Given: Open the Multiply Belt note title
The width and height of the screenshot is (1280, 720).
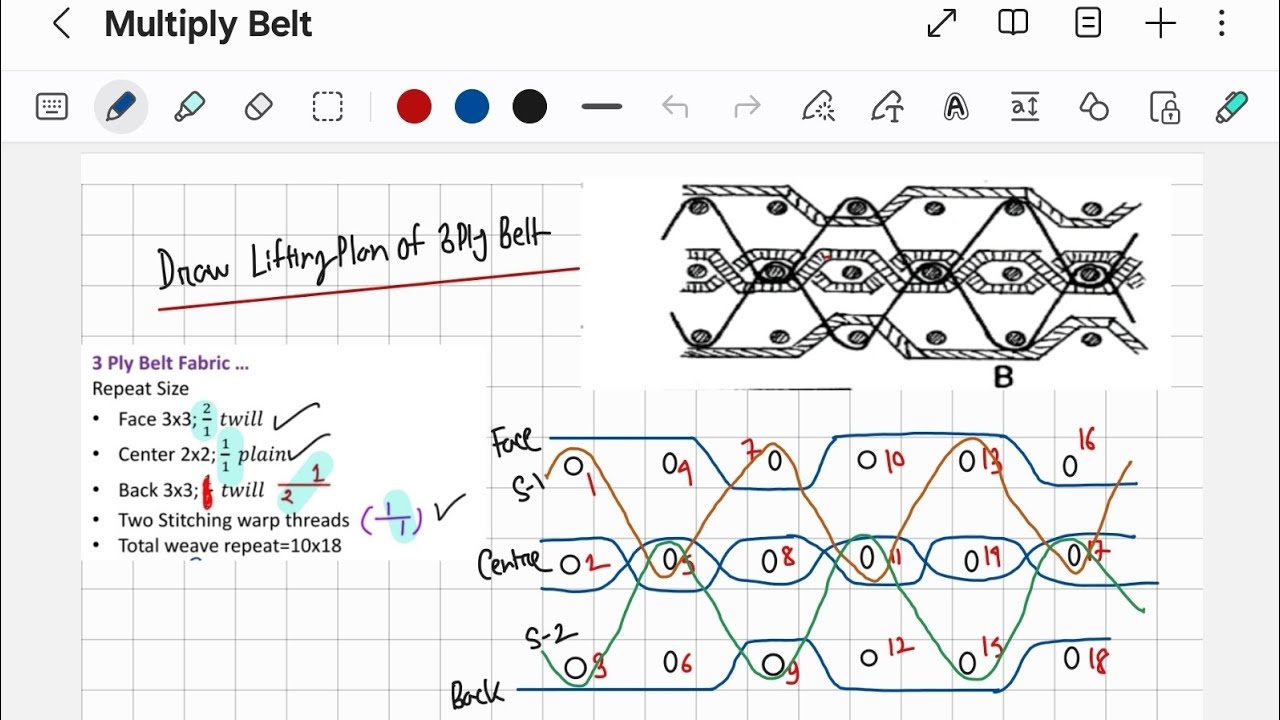Looking at the screenshot, I should pyautogui.click(x=208, y=24).
